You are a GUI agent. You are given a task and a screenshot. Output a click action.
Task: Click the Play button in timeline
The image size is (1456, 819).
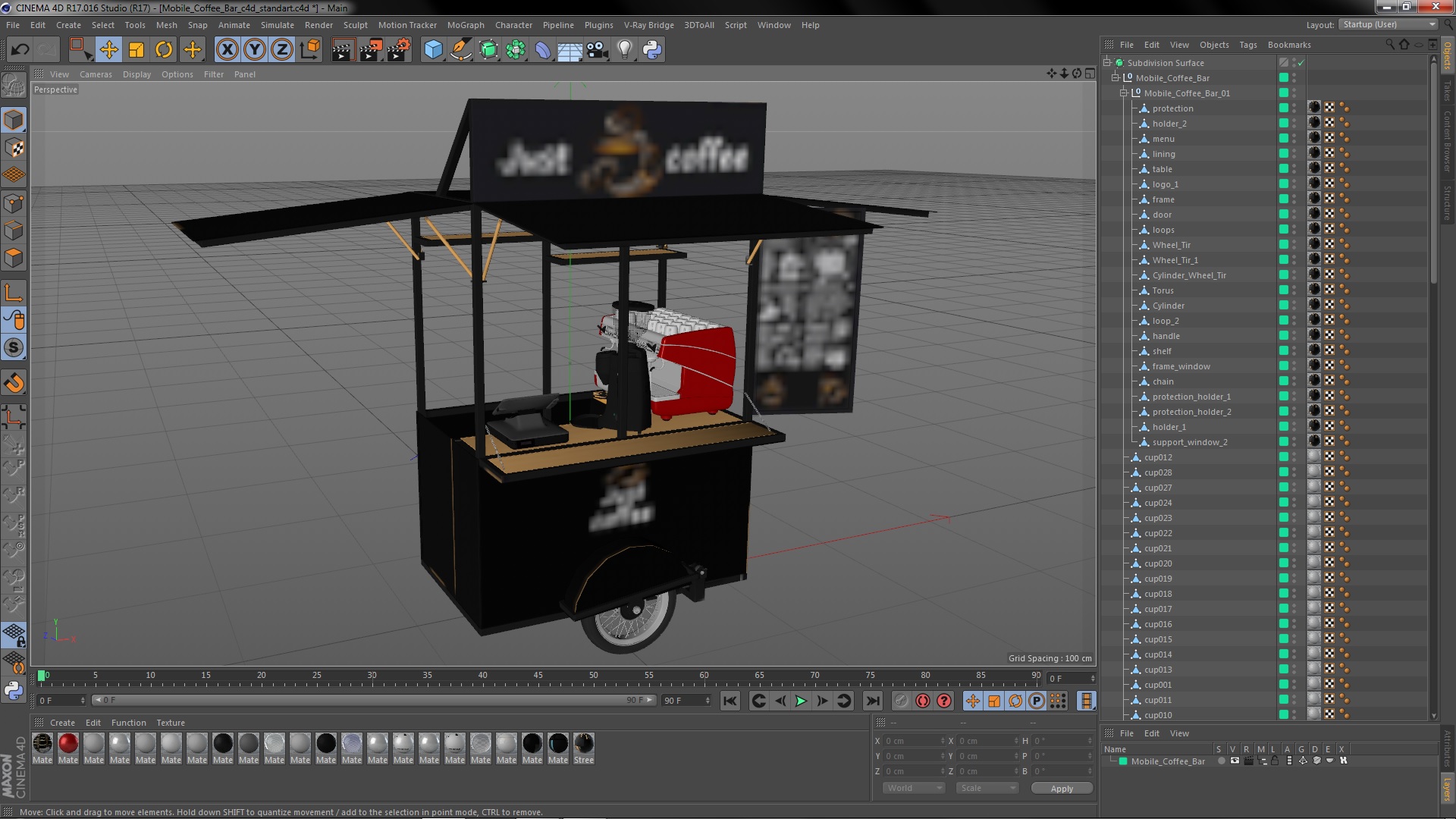(x=800, y=701)
